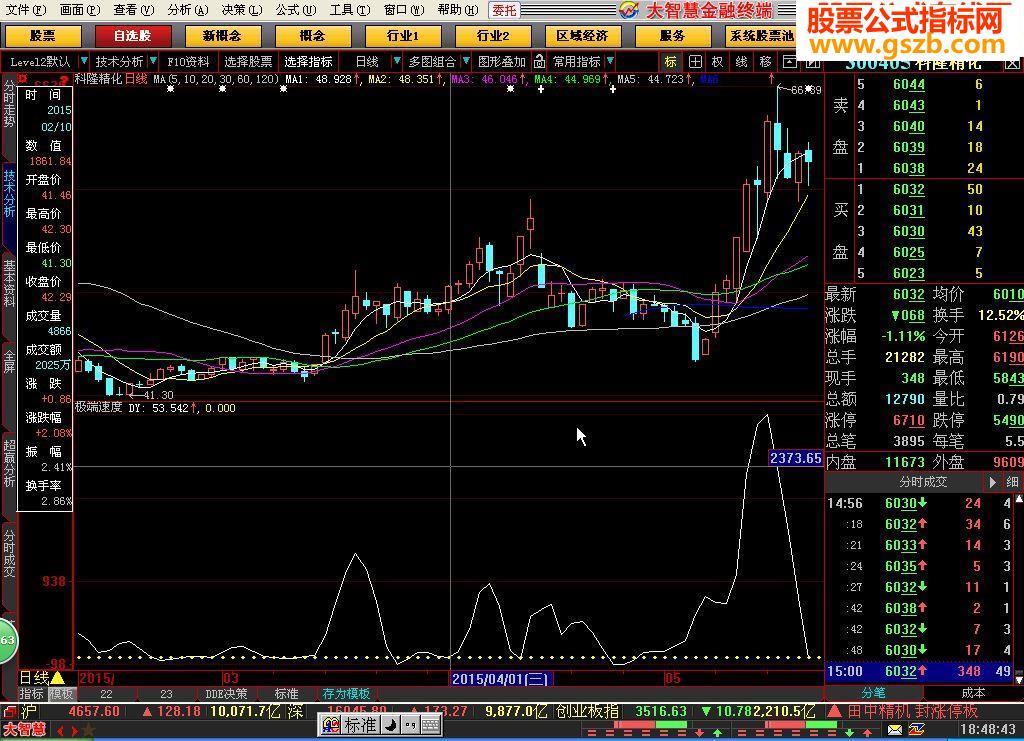Toggle the 权 rights-adjust icon
1024x741 pixels.
pos(718,61)
